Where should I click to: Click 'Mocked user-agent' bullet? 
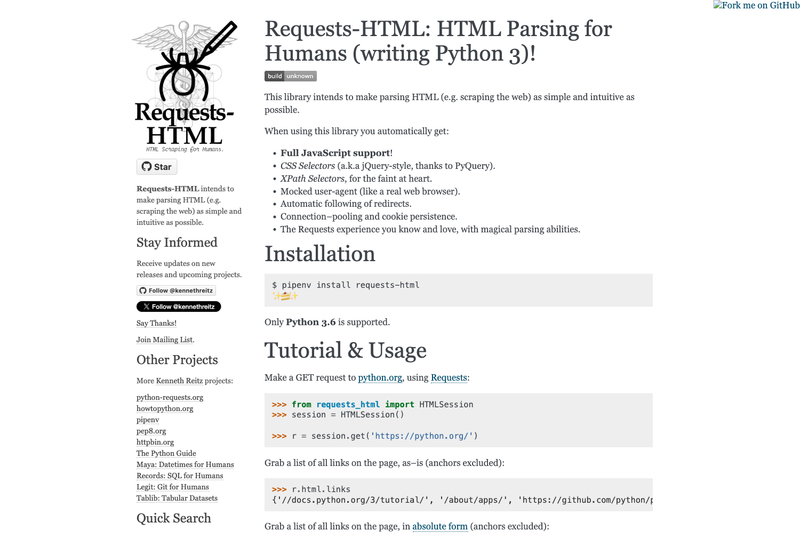coord(370,191)
